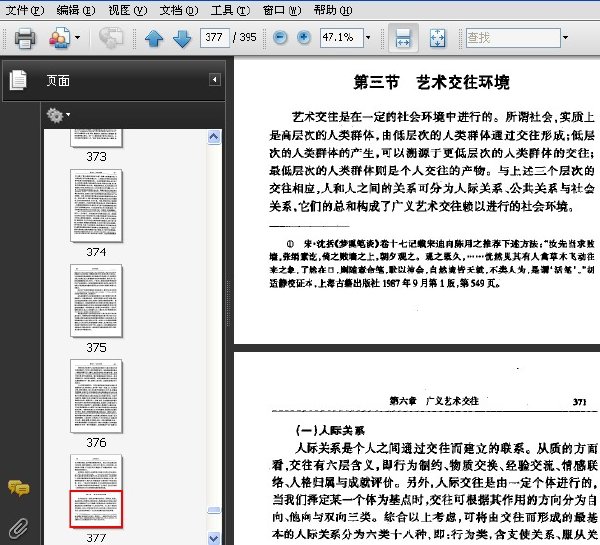Click page header 第六章 广义艺术交往
The width and height of the screenshot is (600, 545).
pos(434,401)
